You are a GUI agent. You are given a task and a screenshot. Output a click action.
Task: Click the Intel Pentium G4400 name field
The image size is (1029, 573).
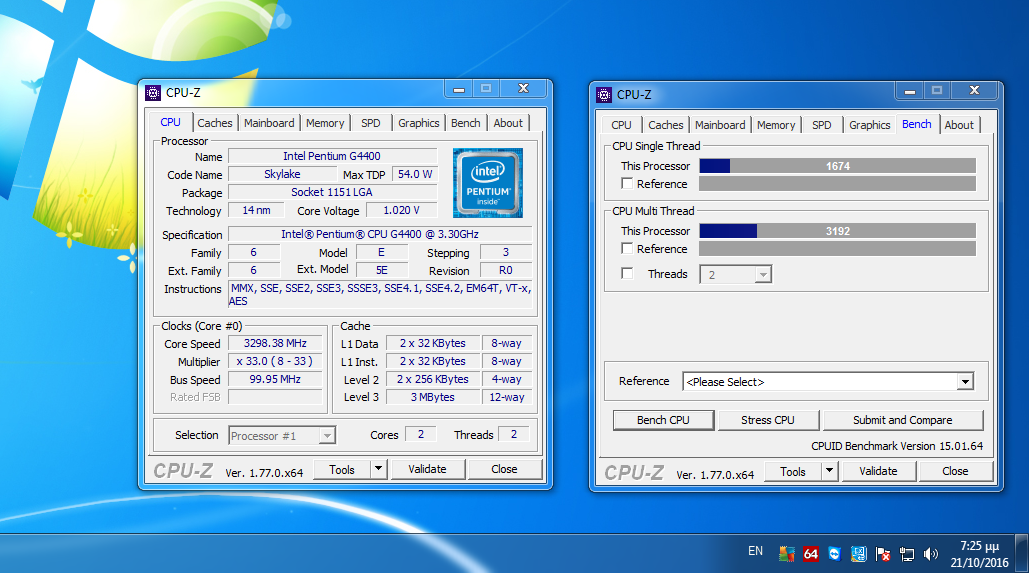tap(332, 156)
